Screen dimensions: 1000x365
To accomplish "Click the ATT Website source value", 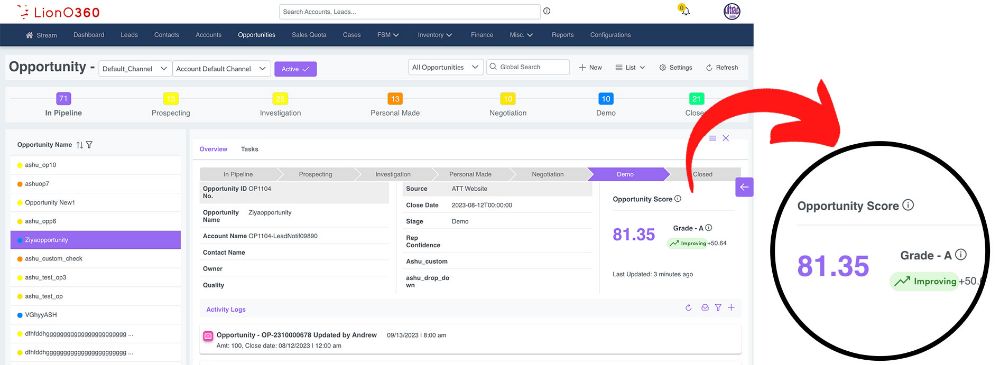I will 469,189.
